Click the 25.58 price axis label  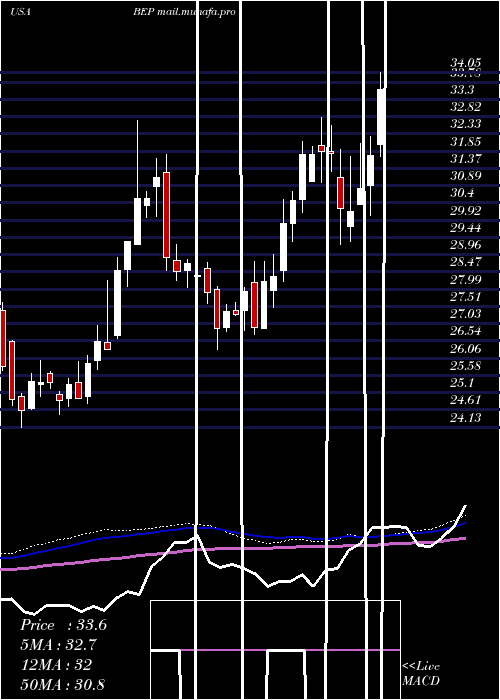(x=465, y=366)
